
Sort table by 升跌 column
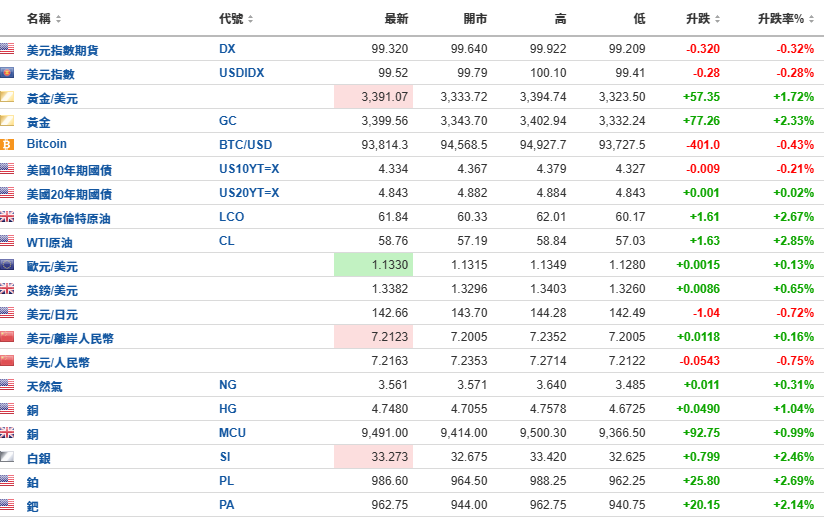click(x=703, y=19)
